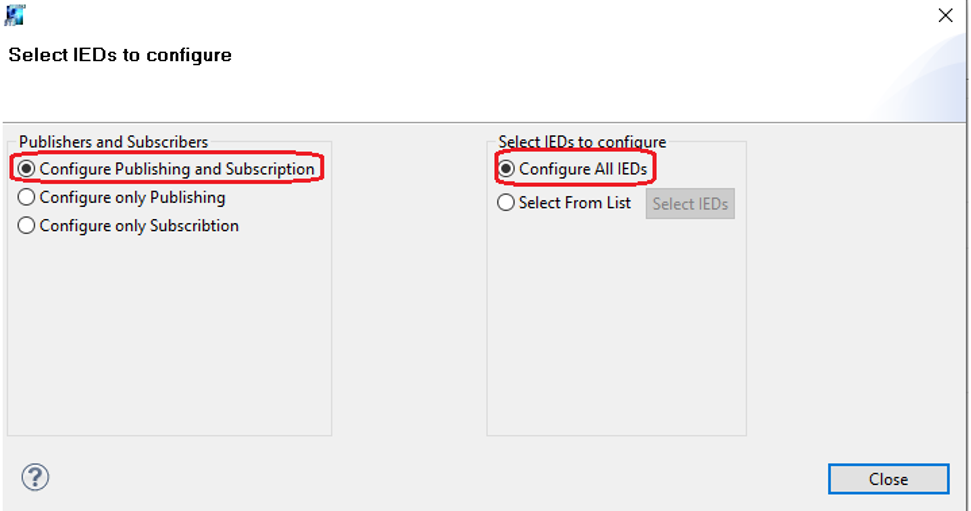Screen dimensions: 971x511
Task: Click the help question mark icon
Action: (x=35, y=477)
